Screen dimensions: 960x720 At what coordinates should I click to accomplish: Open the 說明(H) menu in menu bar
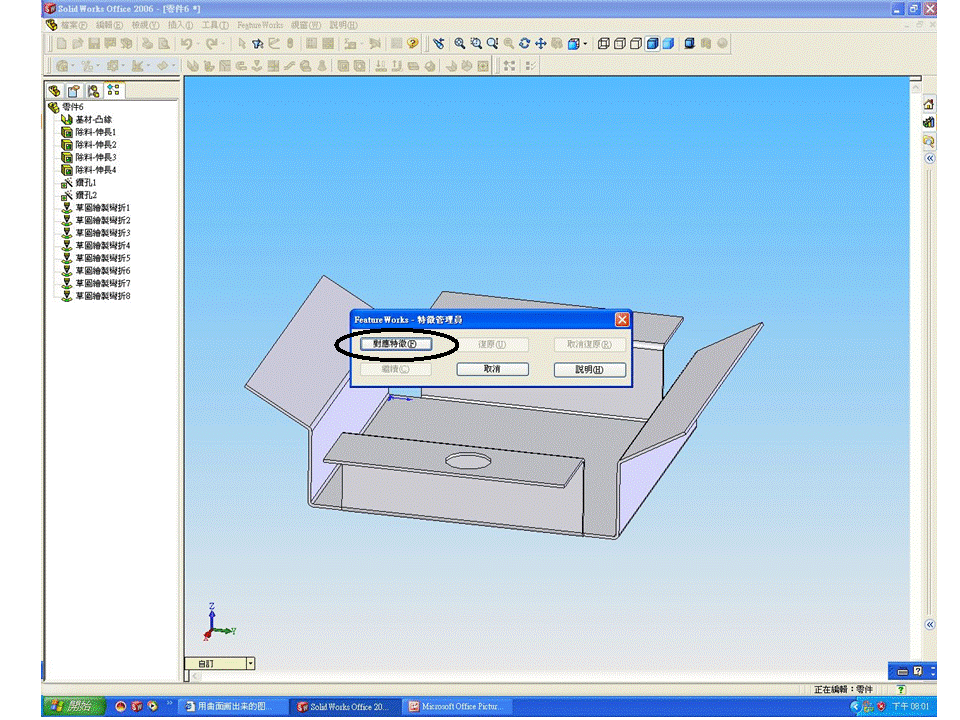pyautogui.click(x=343, y=25)
